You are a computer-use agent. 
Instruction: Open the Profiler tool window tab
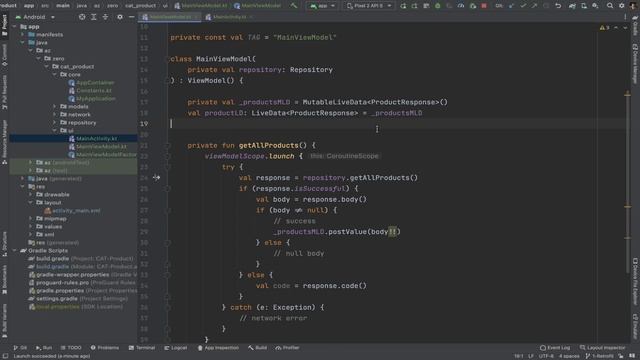tap(287, 348)
